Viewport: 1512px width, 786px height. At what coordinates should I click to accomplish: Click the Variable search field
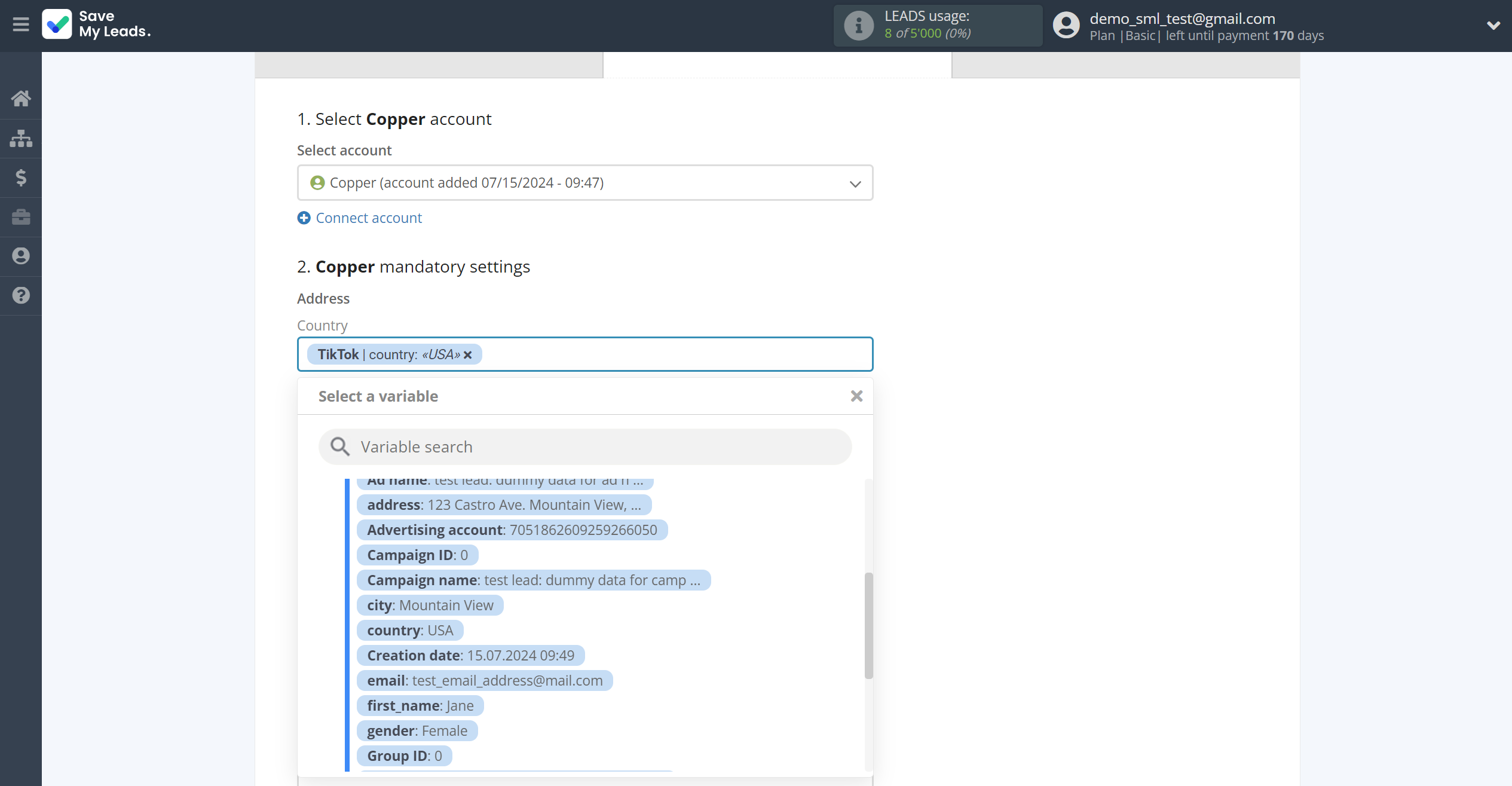[x=585, y=447]
